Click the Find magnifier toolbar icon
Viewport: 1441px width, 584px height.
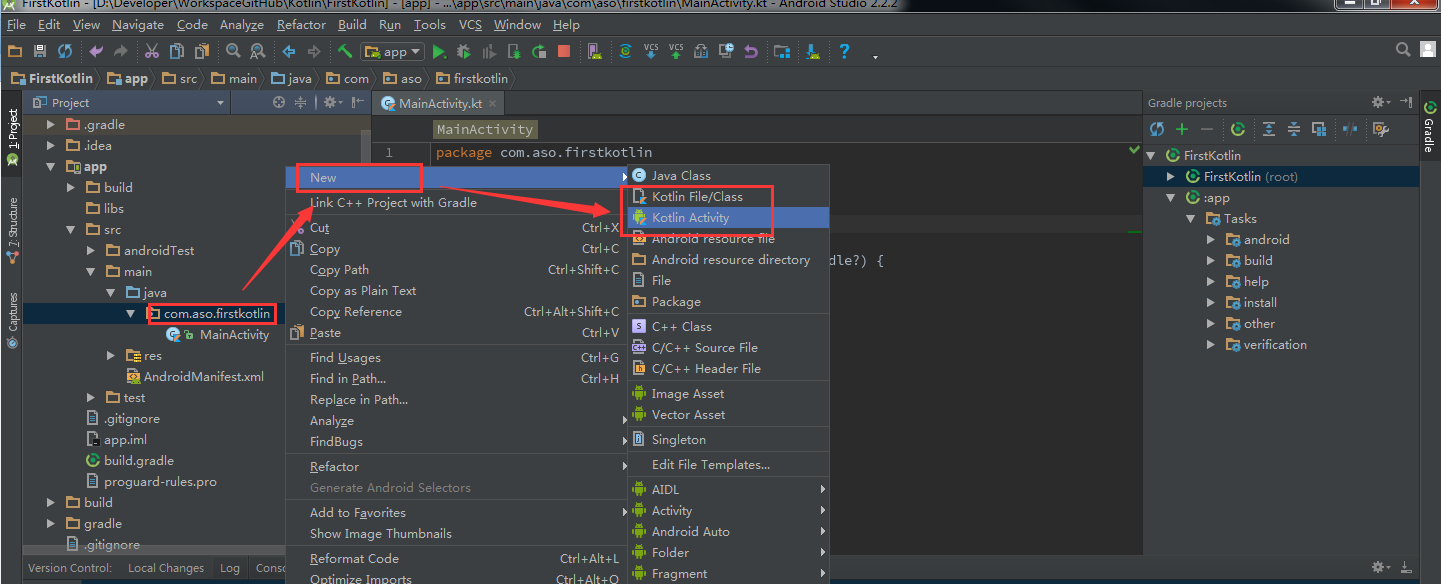pyautogui.click(x=233, y=51)
